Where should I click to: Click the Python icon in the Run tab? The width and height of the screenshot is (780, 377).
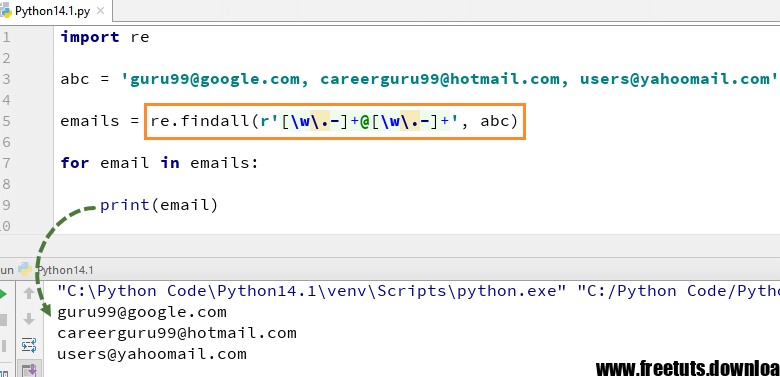[x=25, y=270]
